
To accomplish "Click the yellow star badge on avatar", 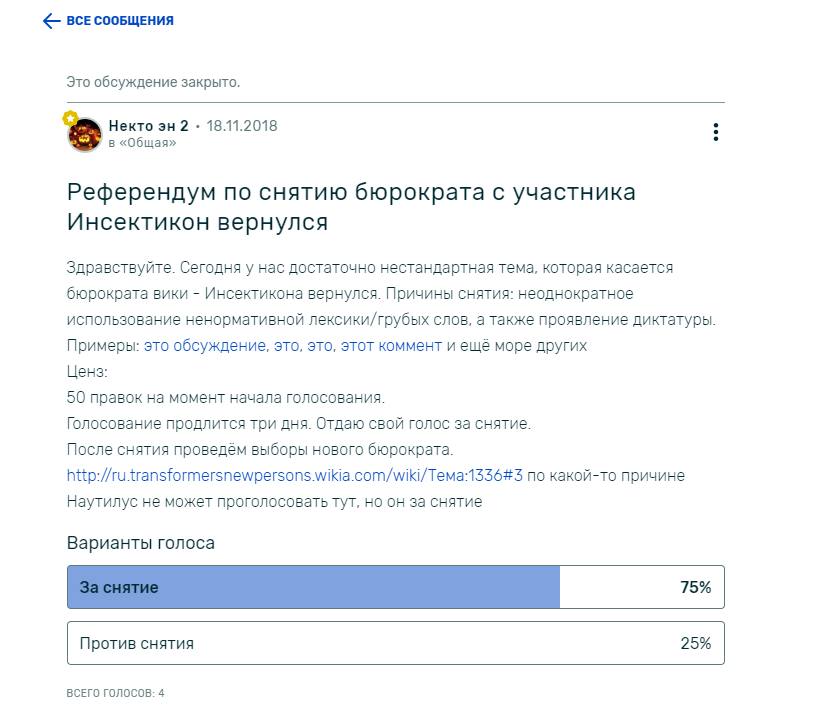I will (x=70, y=118).
